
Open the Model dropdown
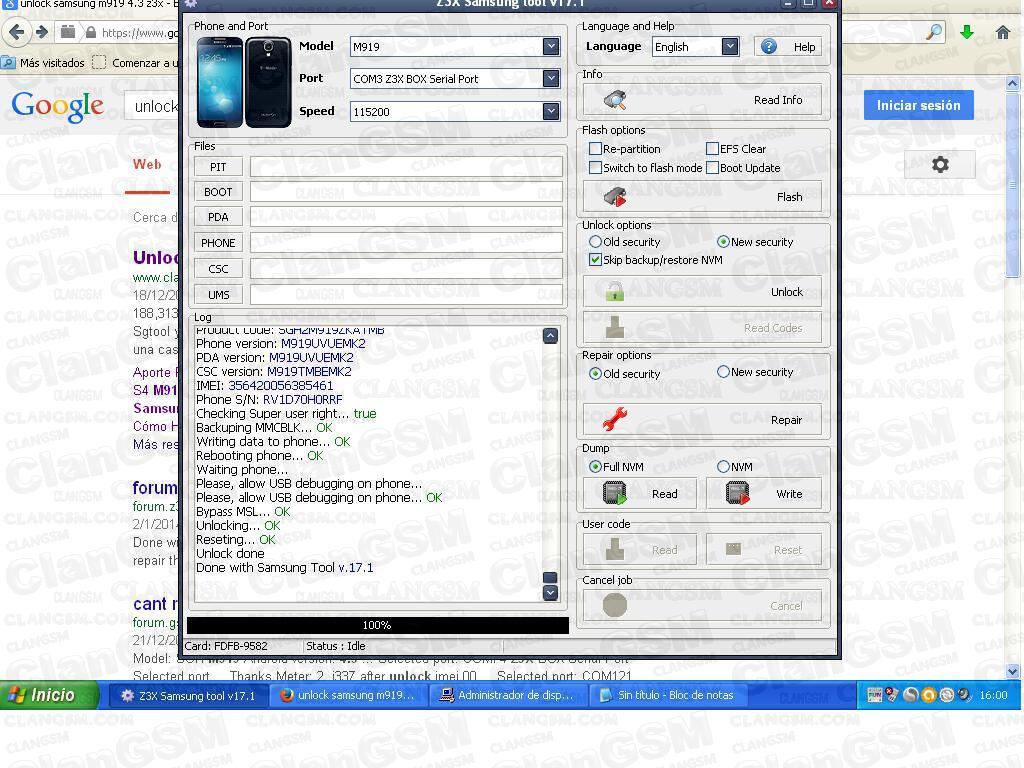tap(551, 46)
